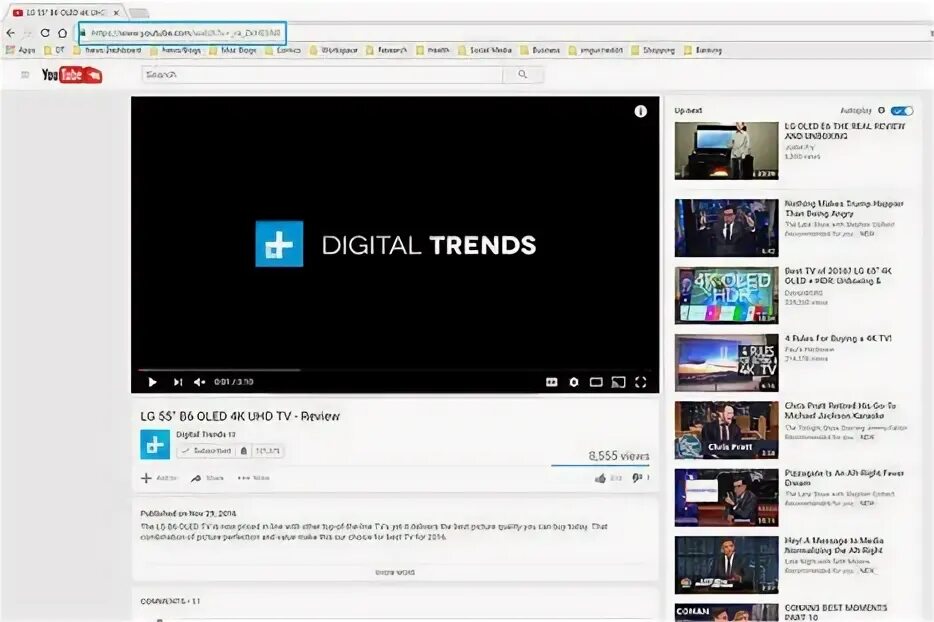This screenshot has width=934, height=622.
Task: Click the Add to plus button
Action: coord(159,478)
